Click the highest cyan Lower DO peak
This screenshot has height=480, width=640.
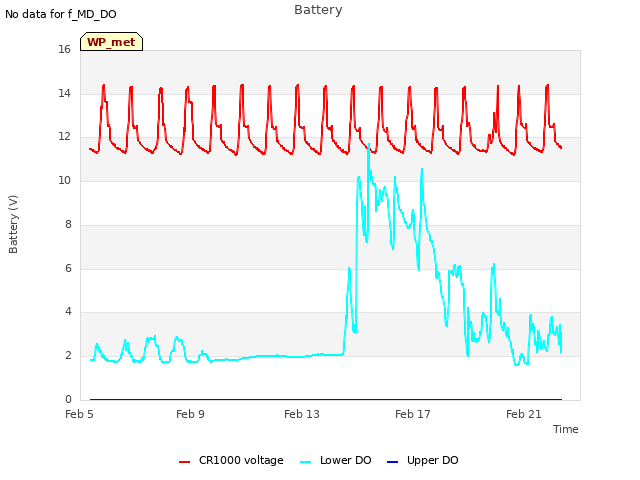pyautogui.click(x=369, y=144)
